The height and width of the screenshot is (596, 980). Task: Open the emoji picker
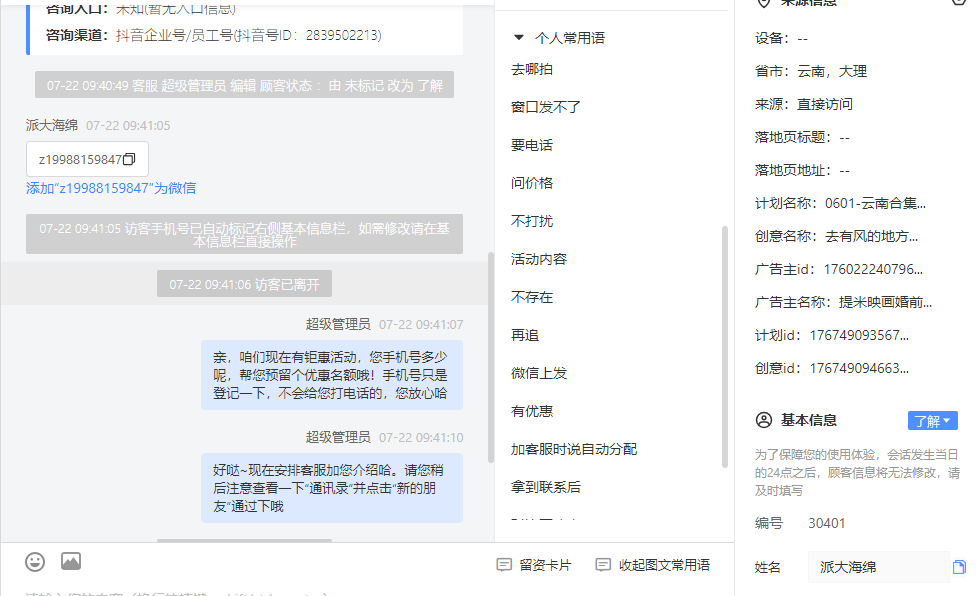click(x=35, y=562)
